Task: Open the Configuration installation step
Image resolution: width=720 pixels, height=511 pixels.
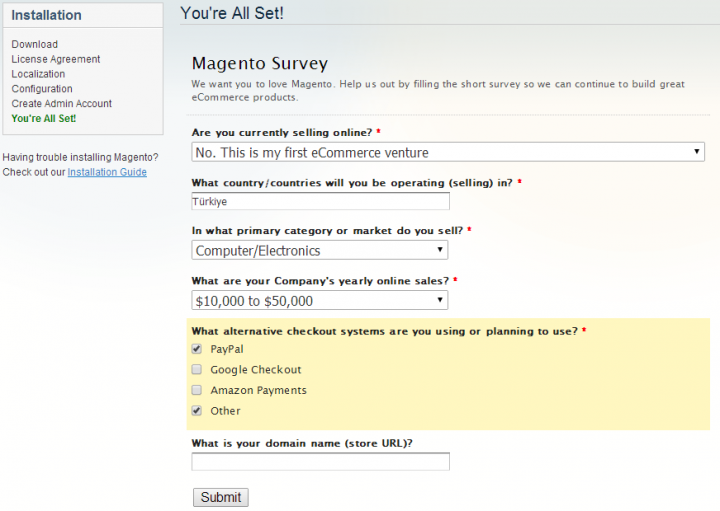Action: (42, 89)
